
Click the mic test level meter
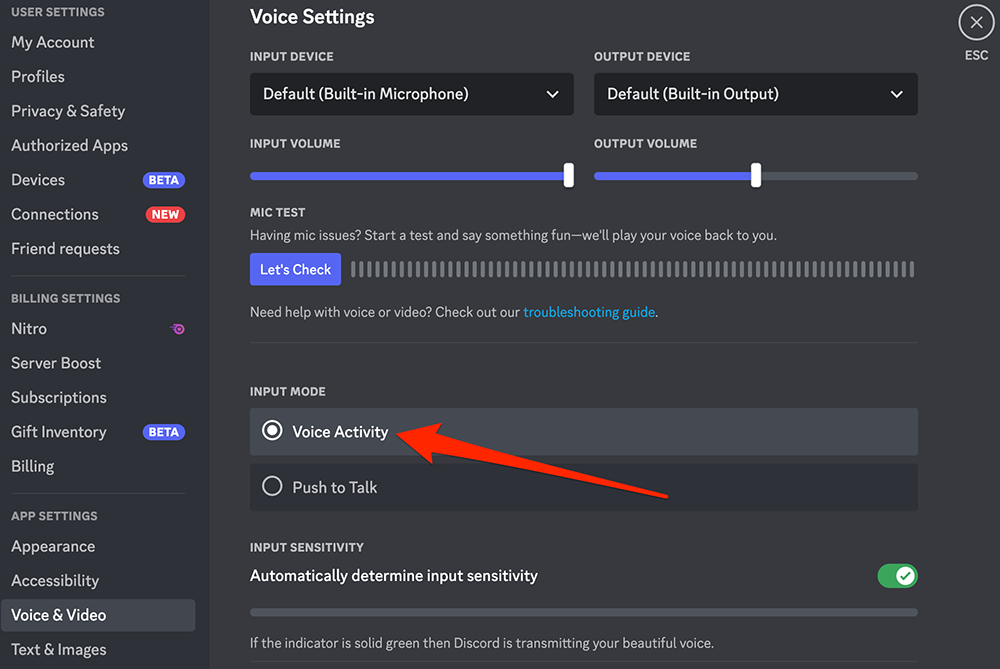tap(632, 269)
